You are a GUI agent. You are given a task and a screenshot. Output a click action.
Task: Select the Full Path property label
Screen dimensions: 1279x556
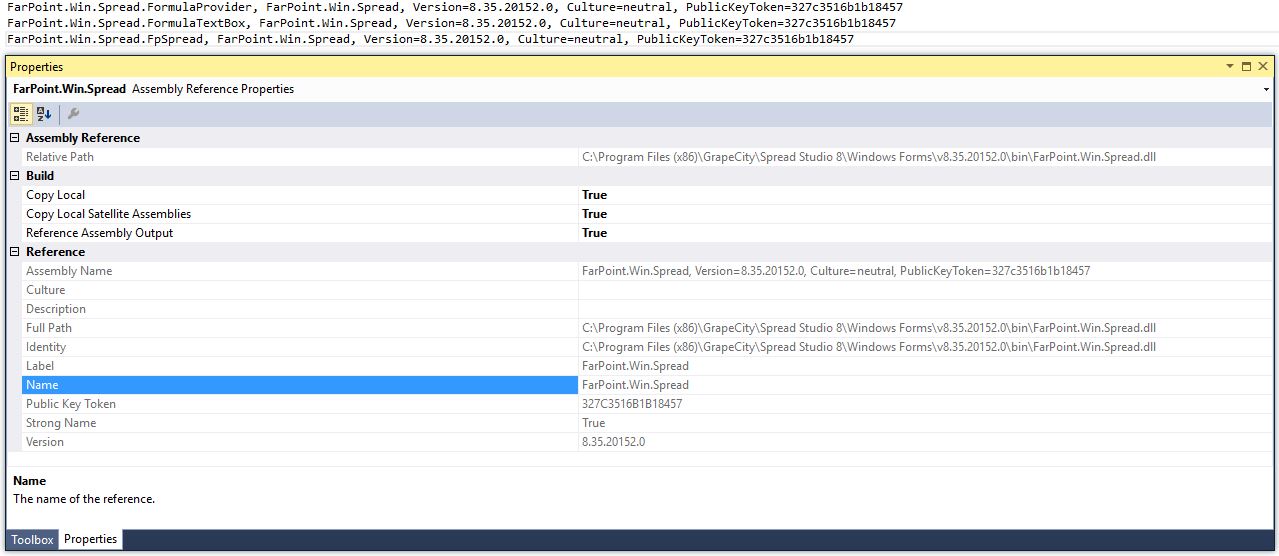click(x=49, y=328)
